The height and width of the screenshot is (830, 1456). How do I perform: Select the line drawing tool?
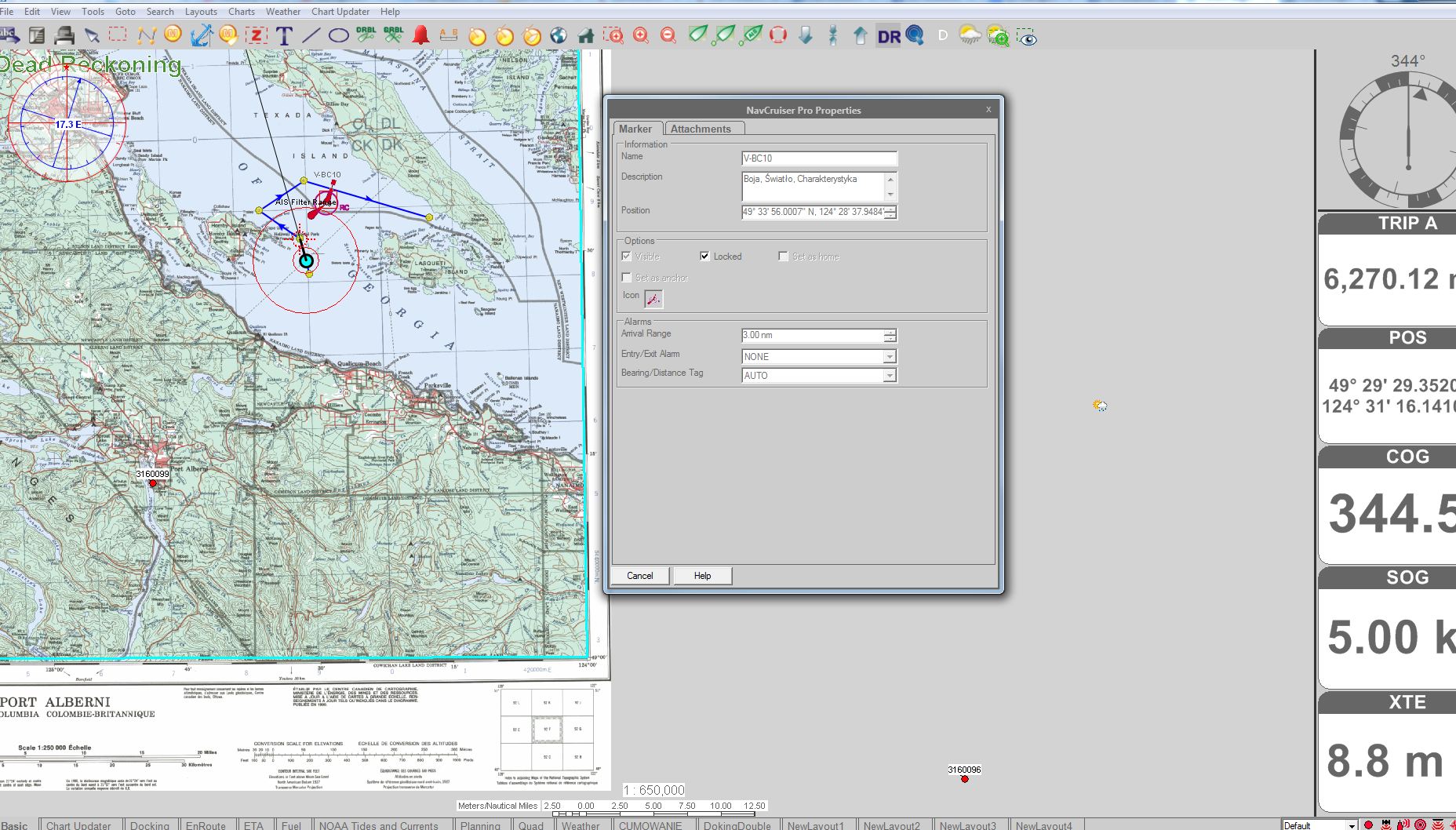click(x=311, y=35)
